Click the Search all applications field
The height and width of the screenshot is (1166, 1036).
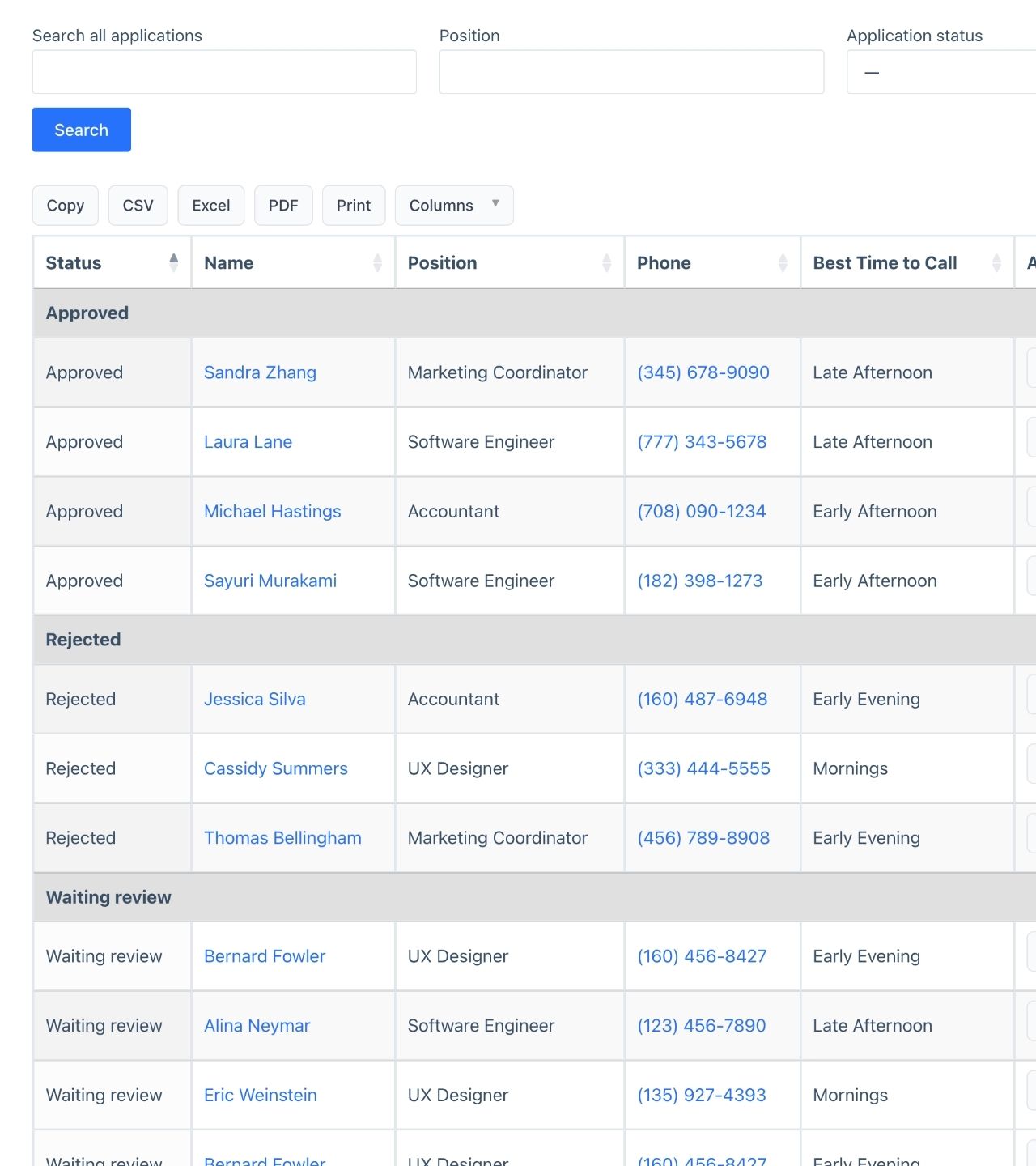tap(224, 72)
